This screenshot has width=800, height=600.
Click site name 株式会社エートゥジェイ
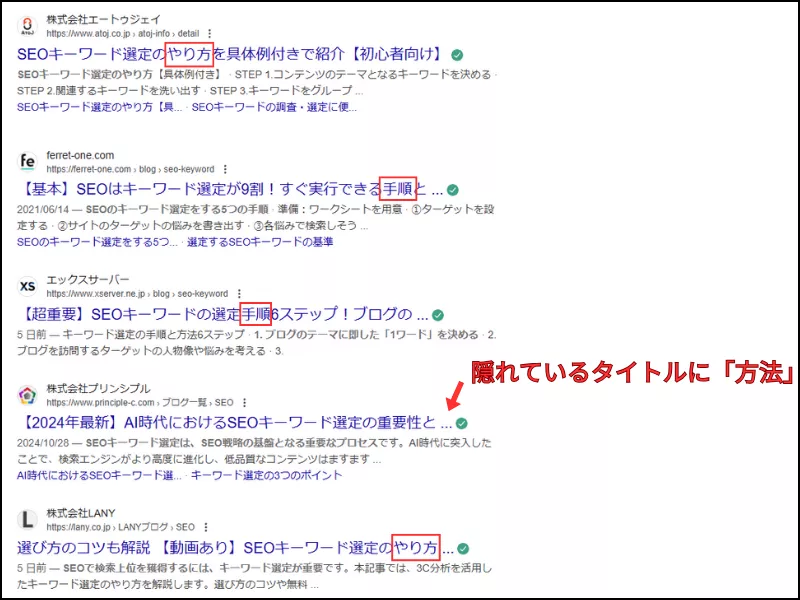click(x=104, y=19)
